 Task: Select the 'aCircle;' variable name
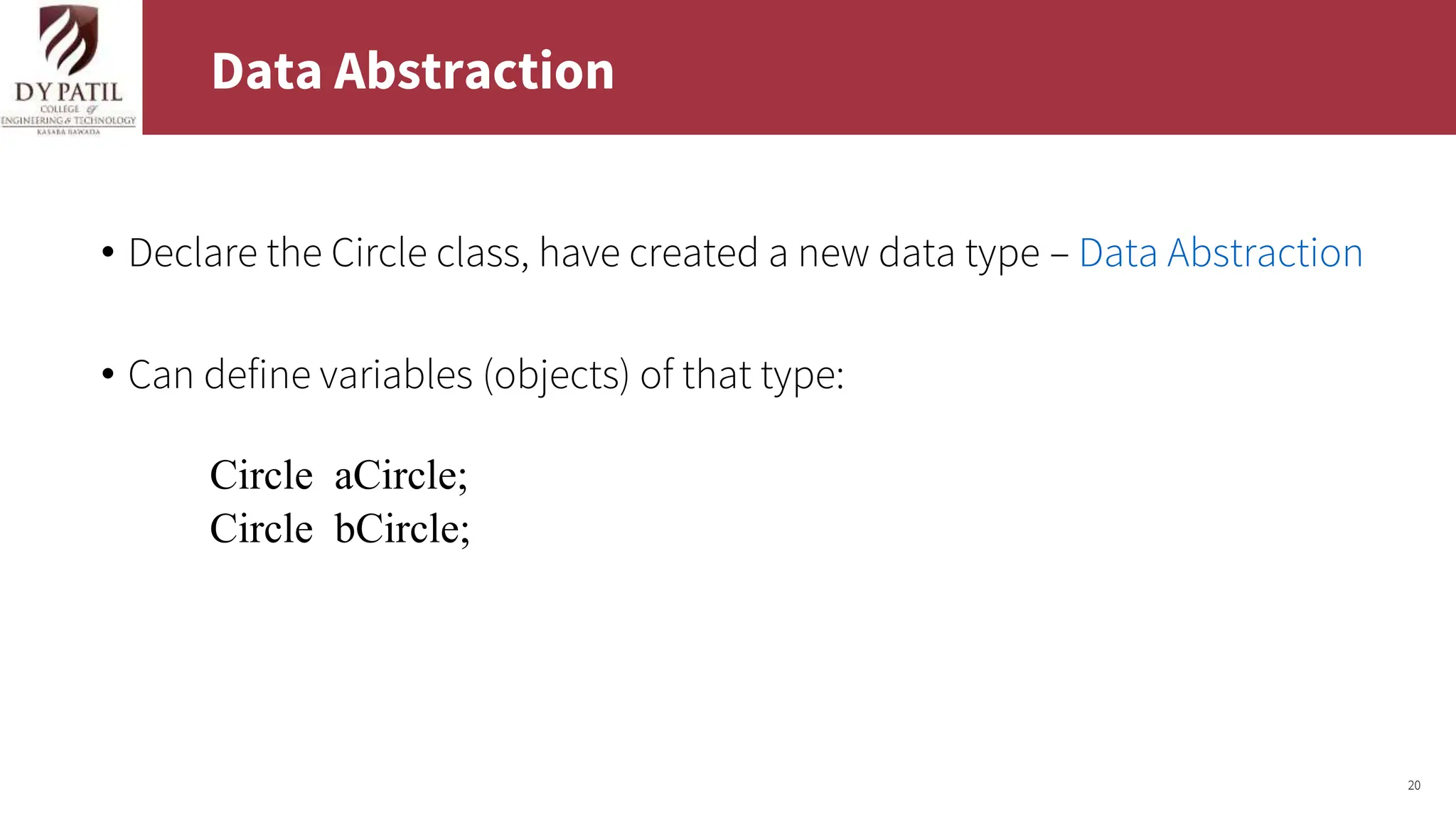[x=401, y=475]
